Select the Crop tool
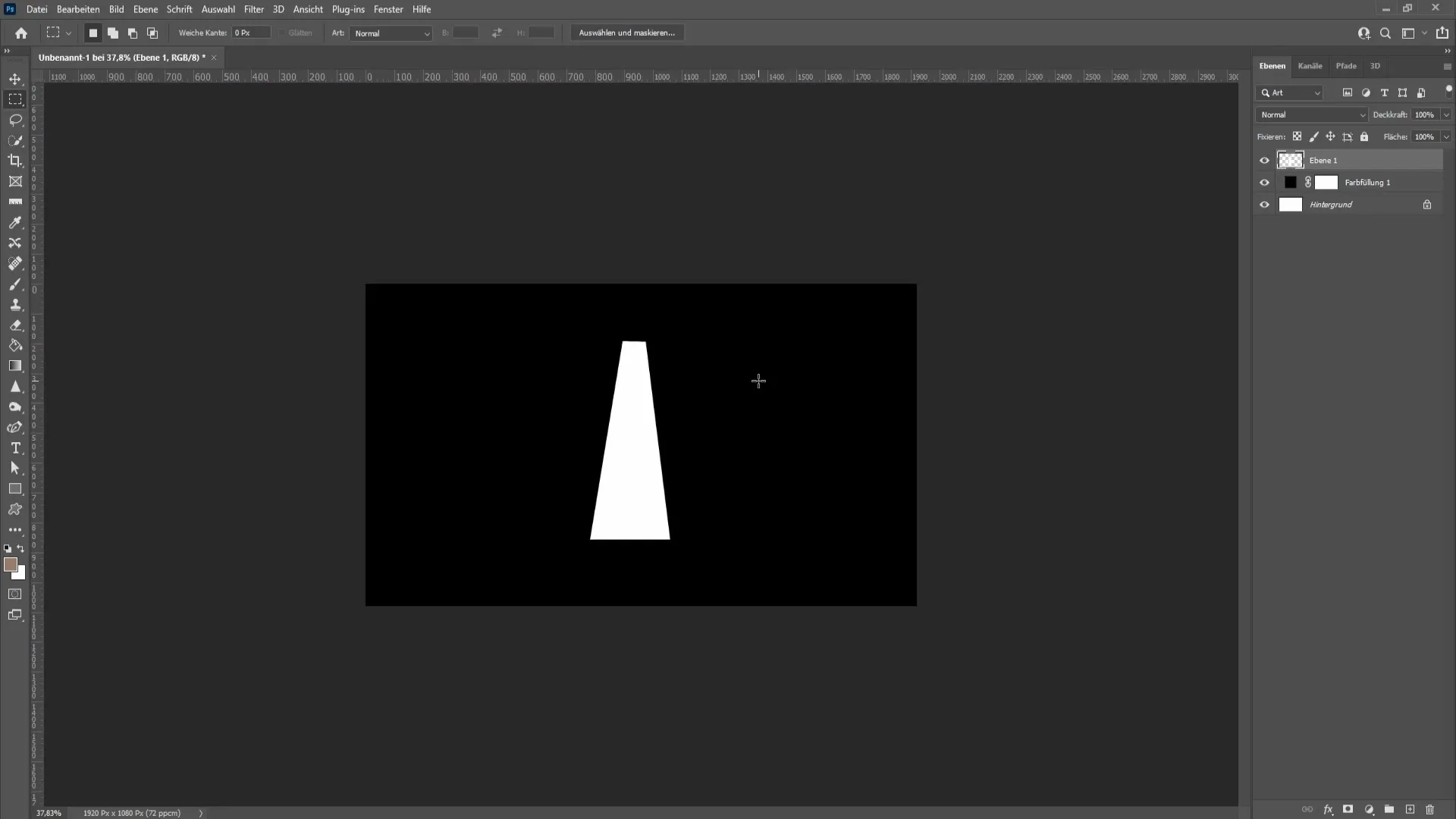 click(15, 160)
